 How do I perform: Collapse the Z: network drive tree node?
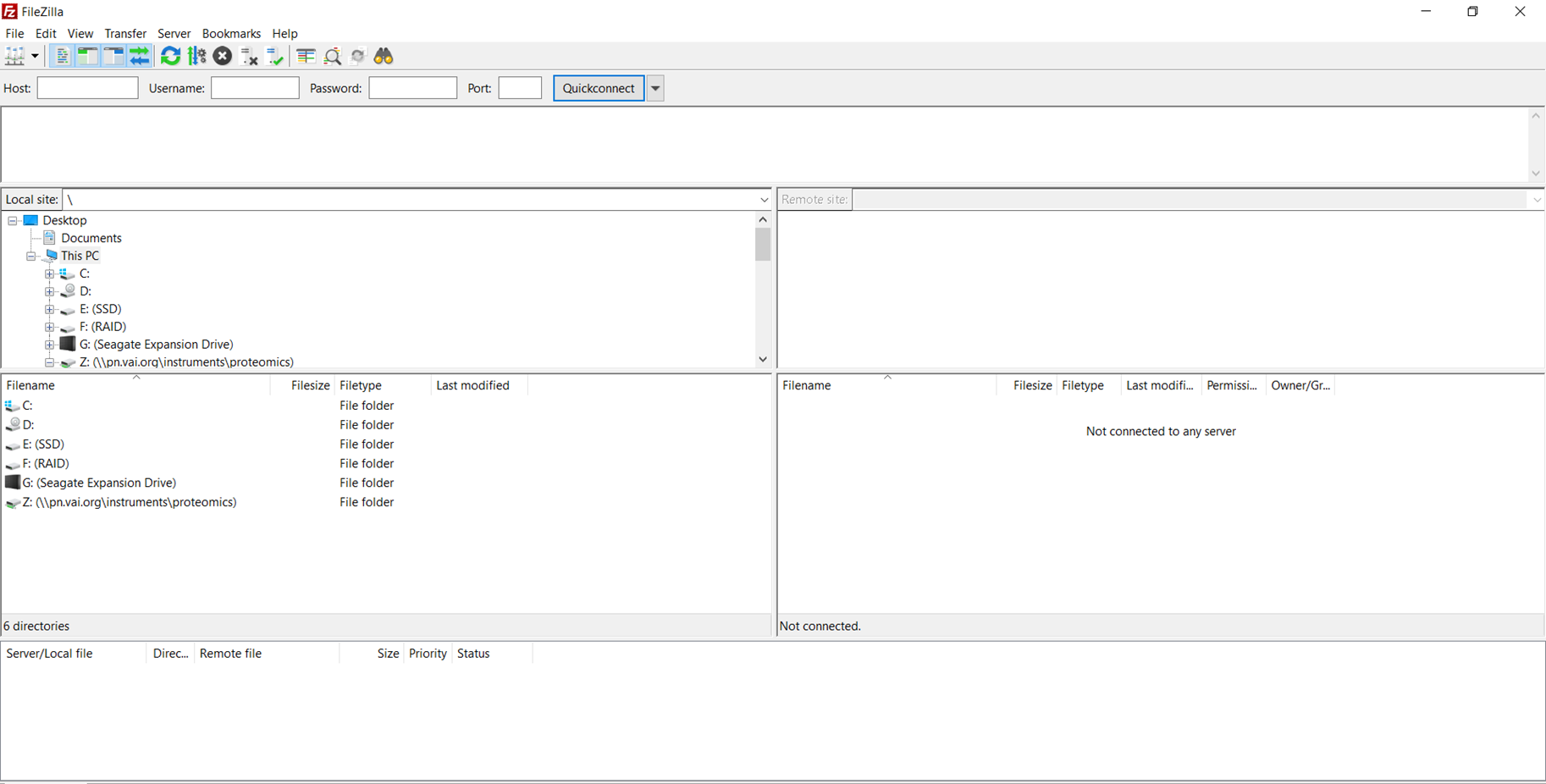(50, 362)
